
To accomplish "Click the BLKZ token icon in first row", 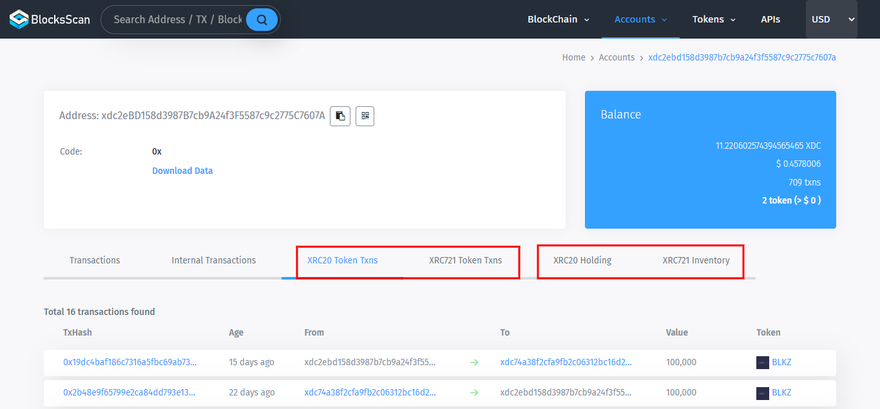I will [762, 362].
